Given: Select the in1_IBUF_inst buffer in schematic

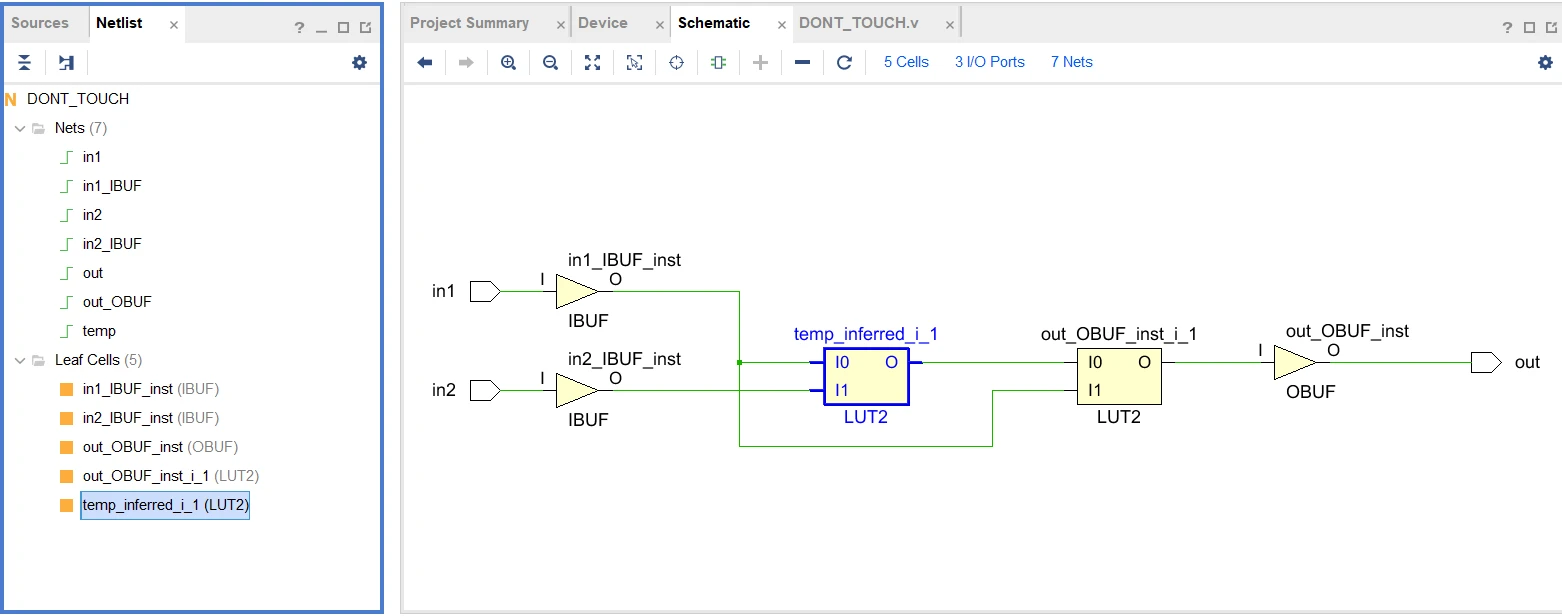Looking at the screenshot, I should coord(575,291).
